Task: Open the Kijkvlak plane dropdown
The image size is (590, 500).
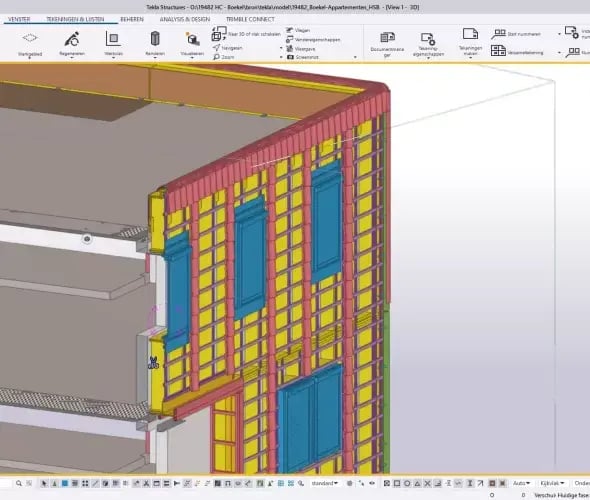Action: coord(552,483)
